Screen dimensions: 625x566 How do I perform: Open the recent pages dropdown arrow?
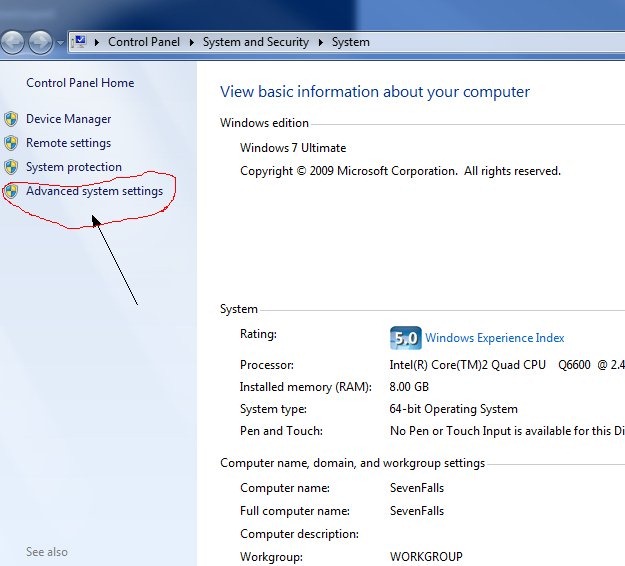pos(60,43)
